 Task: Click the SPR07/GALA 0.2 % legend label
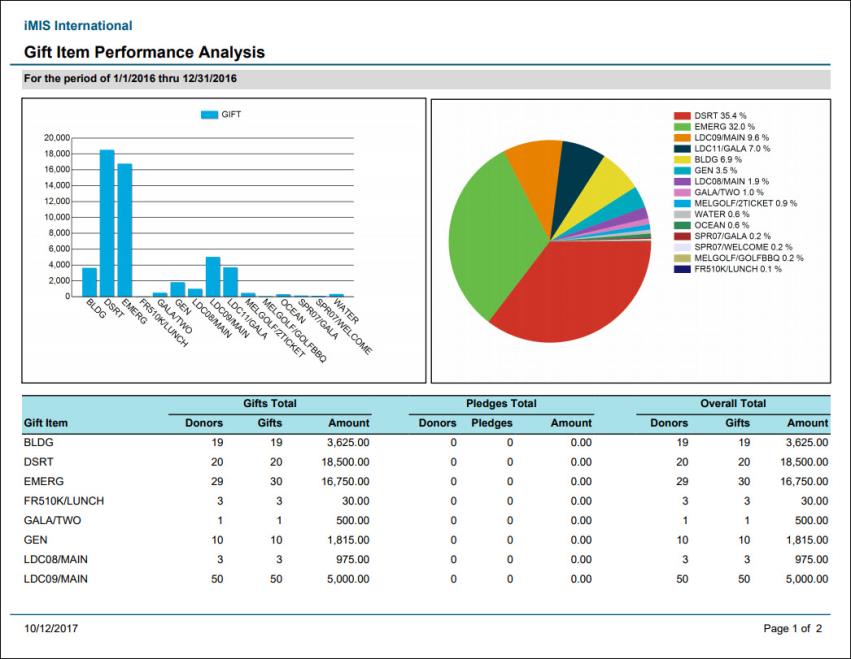point(733,236)
